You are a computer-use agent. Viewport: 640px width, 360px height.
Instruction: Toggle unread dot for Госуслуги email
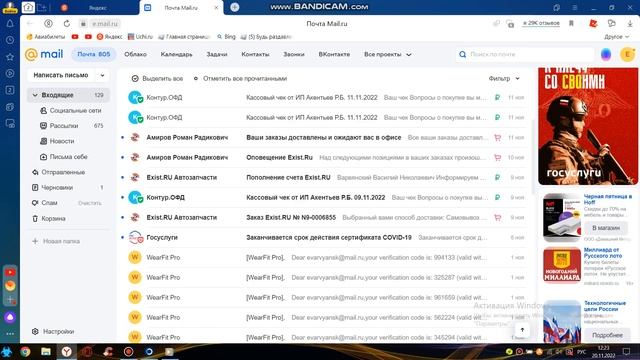coord(122,238)
